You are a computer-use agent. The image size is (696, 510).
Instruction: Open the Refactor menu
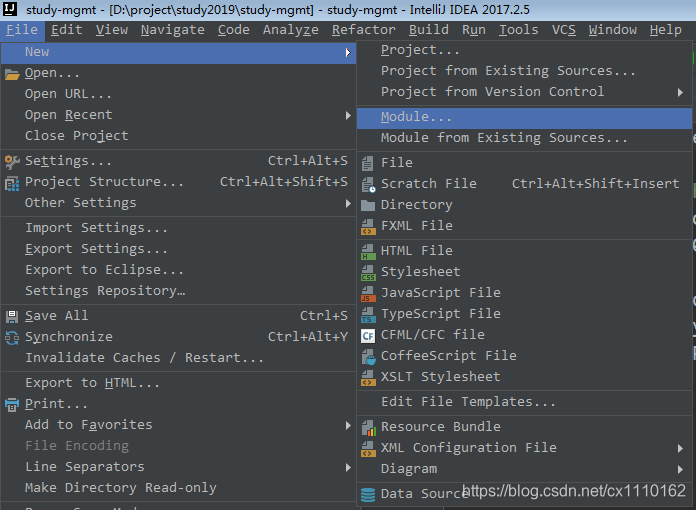pyautogui.click(x=364, y=30)
